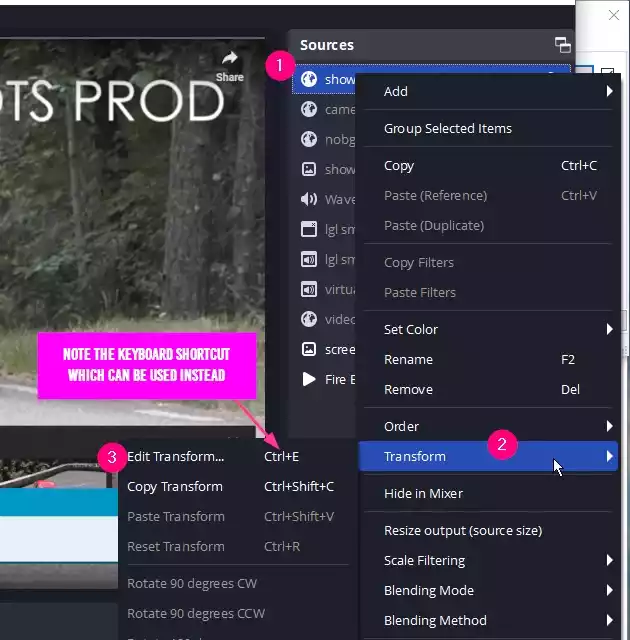This screenshot has height=640, width=630.
Task: Select the image icon of the 'scree' source
Action: [x=309, y=349]
